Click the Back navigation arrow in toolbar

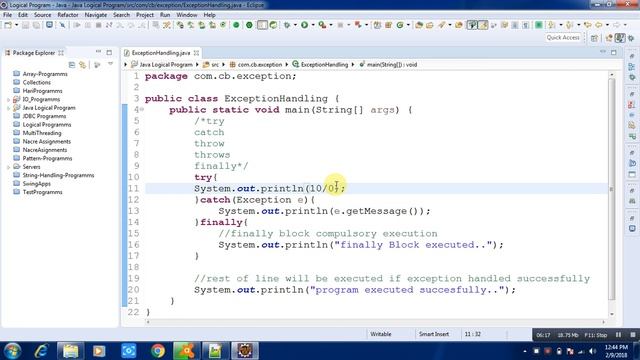coord(598,25)
